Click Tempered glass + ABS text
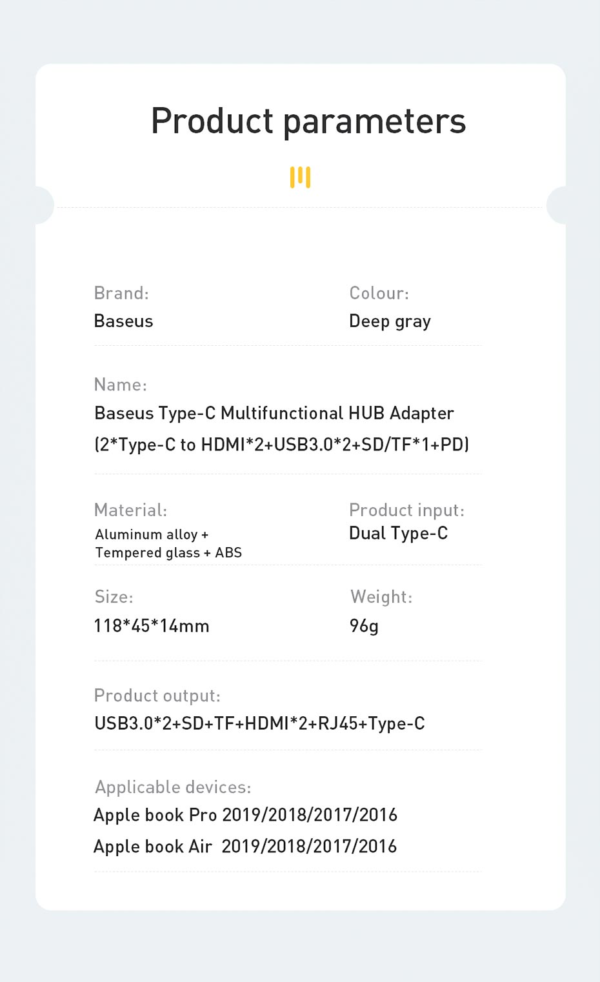600x982 pixels. tap(168, 553)
